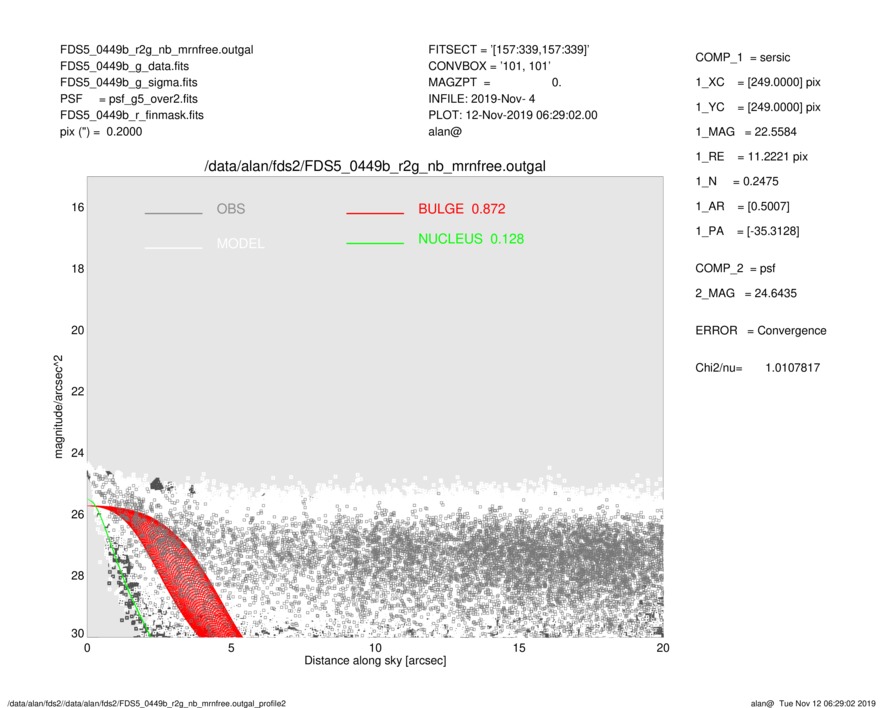Click the PSF = psf_g5_over2.fits entry
Image resolution: width=885 pixels, height=708 pixels.
point(129,99)
